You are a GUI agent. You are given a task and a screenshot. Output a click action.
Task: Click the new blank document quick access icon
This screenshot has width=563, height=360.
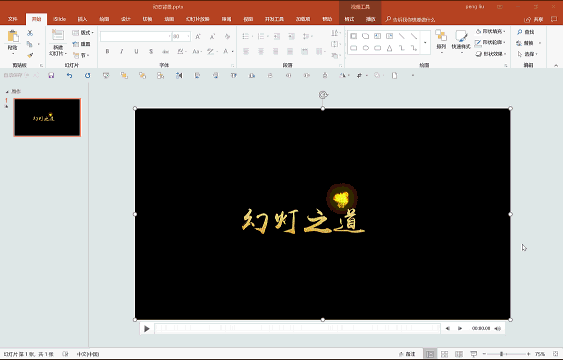[x=394, y=75]
